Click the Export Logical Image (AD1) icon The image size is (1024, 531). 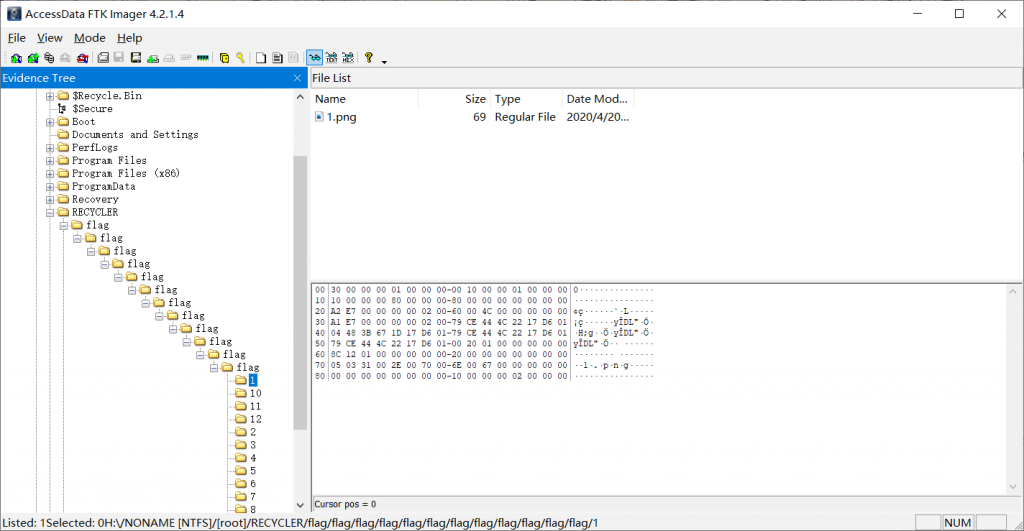point(136,58)
